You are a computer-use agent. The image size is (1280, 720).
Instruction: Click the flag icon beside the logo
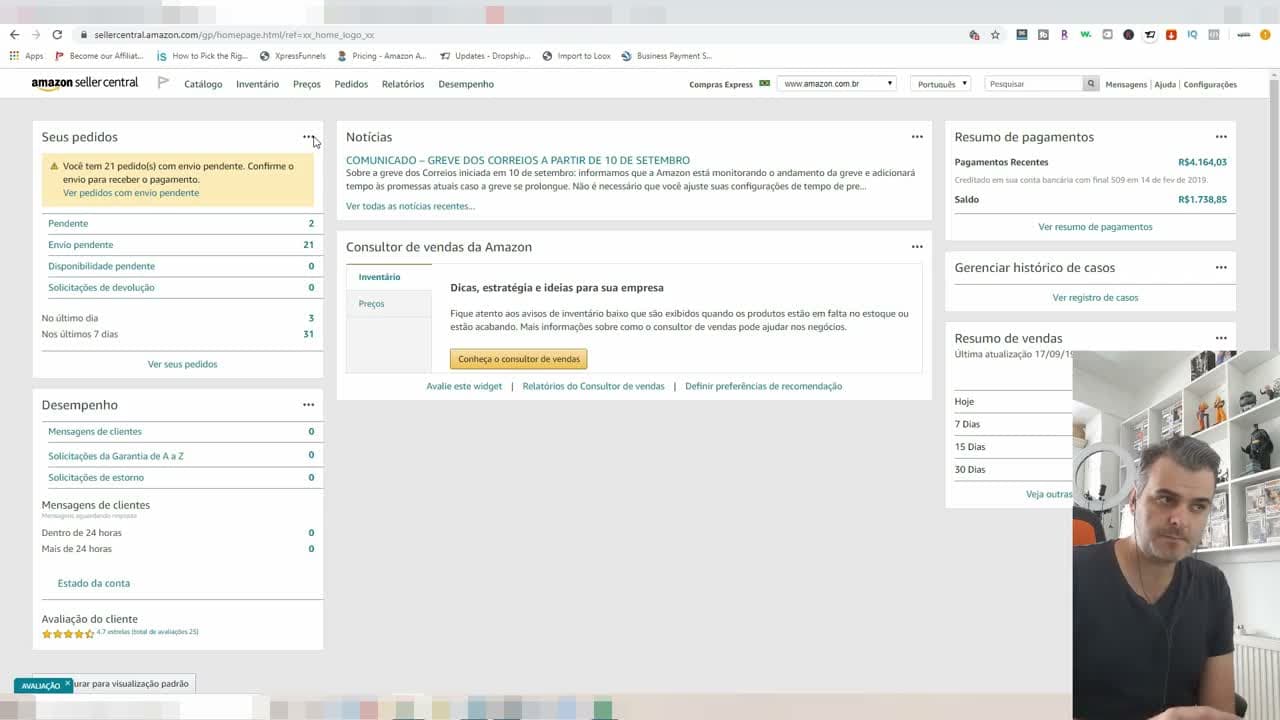click(163, 83)
